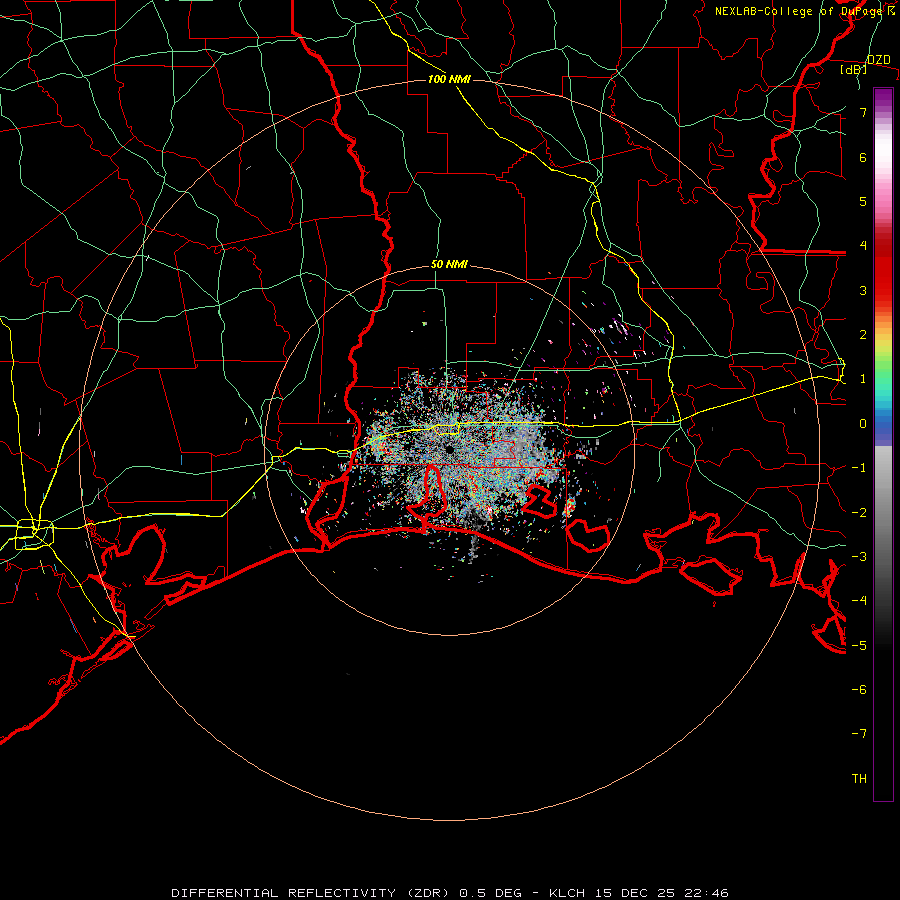
Task: Click the "3" tick label on the scale
Action: click(863, 290)
